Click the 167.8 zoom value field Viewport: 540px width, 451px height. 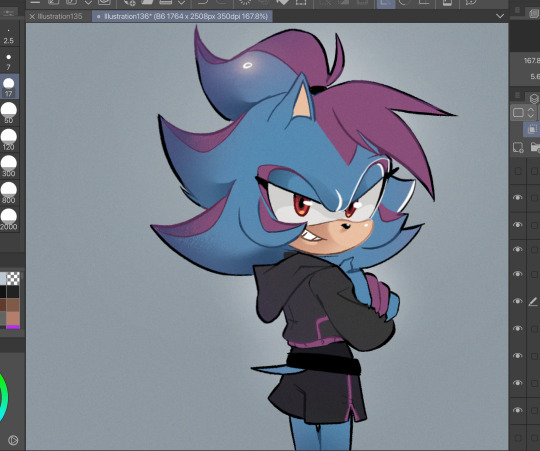531,61
